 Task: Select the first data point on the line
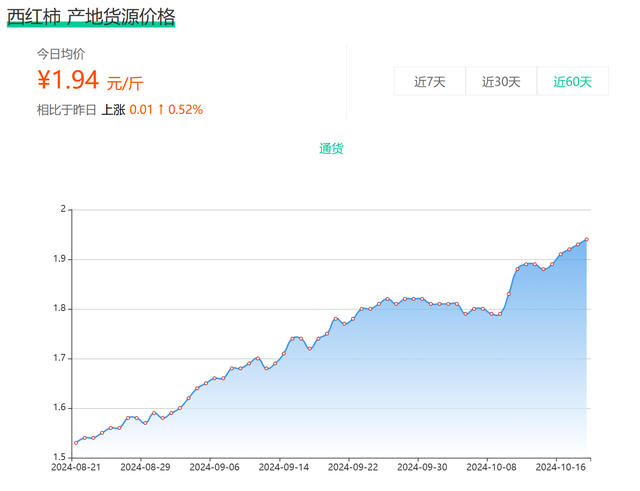[x=76, y=443]
